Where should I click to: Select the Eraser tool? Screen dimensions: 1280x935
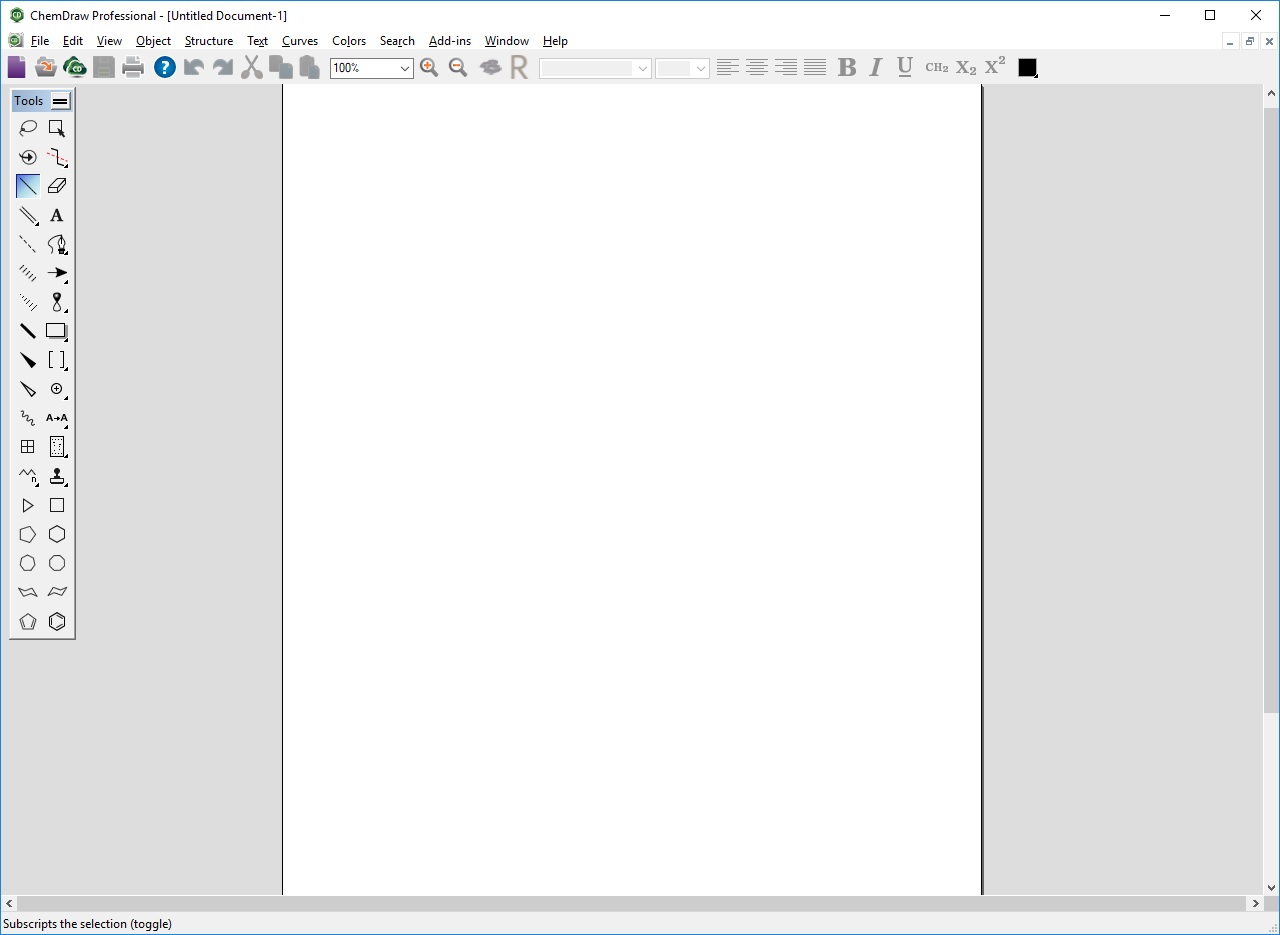coord(57,186)
